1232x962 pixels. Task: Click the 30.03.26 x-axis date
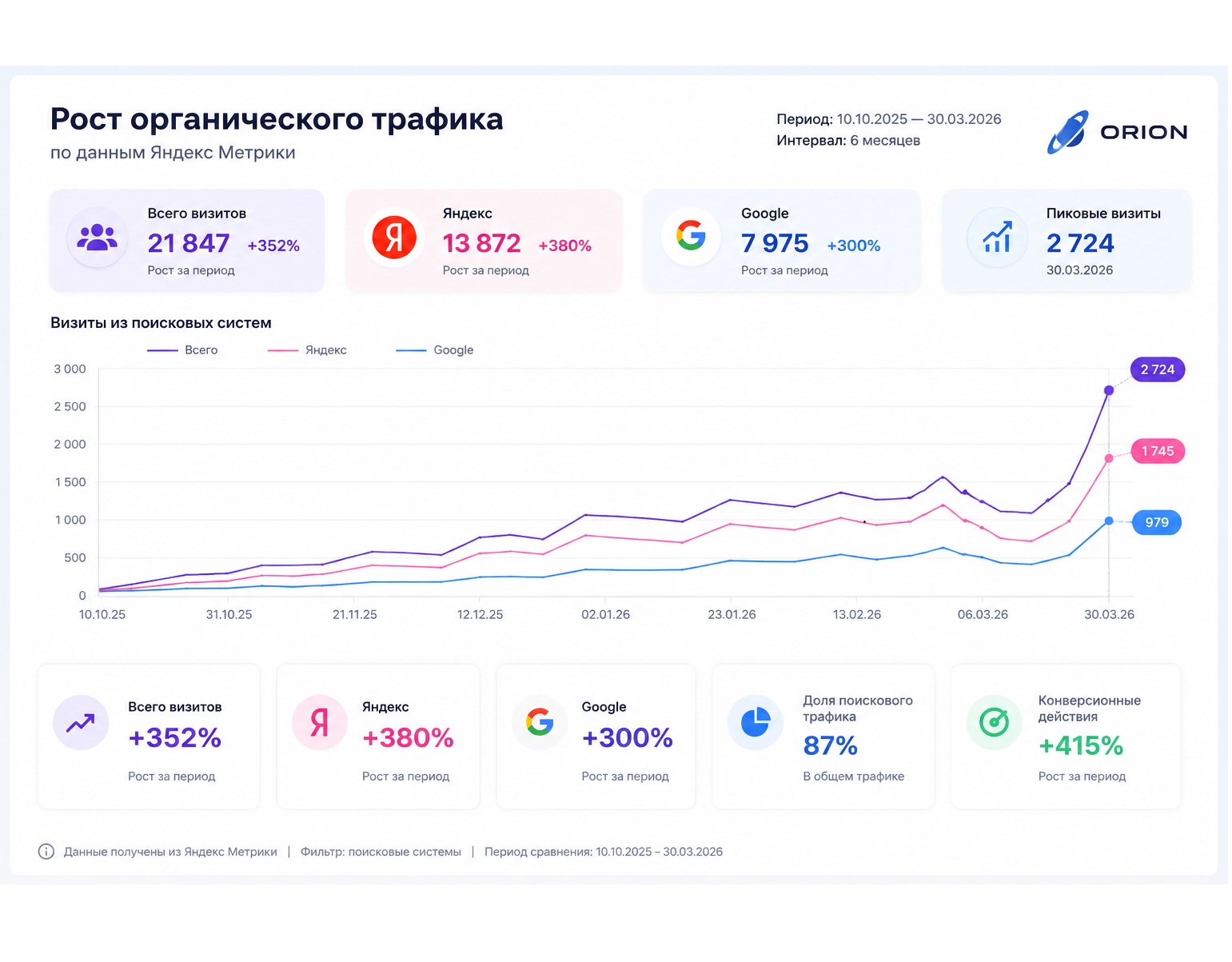pyautogui.click(x=1109, y=615)
